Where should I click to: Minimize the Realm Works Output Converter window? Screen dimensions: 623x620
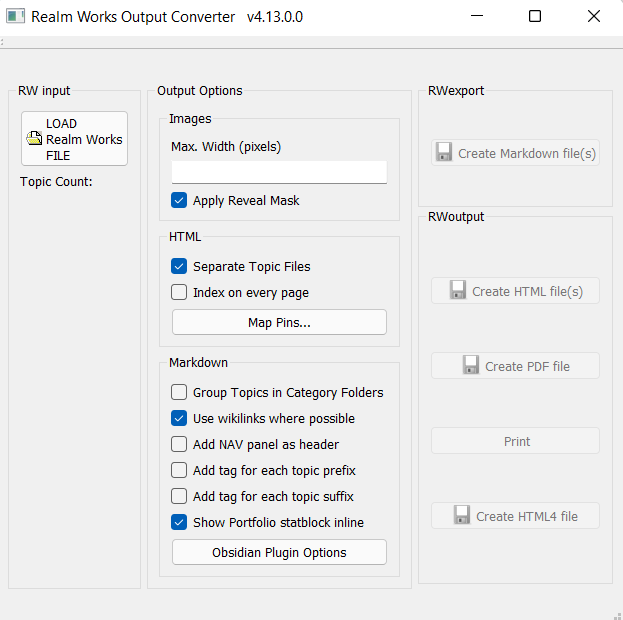tap(477, 16)
